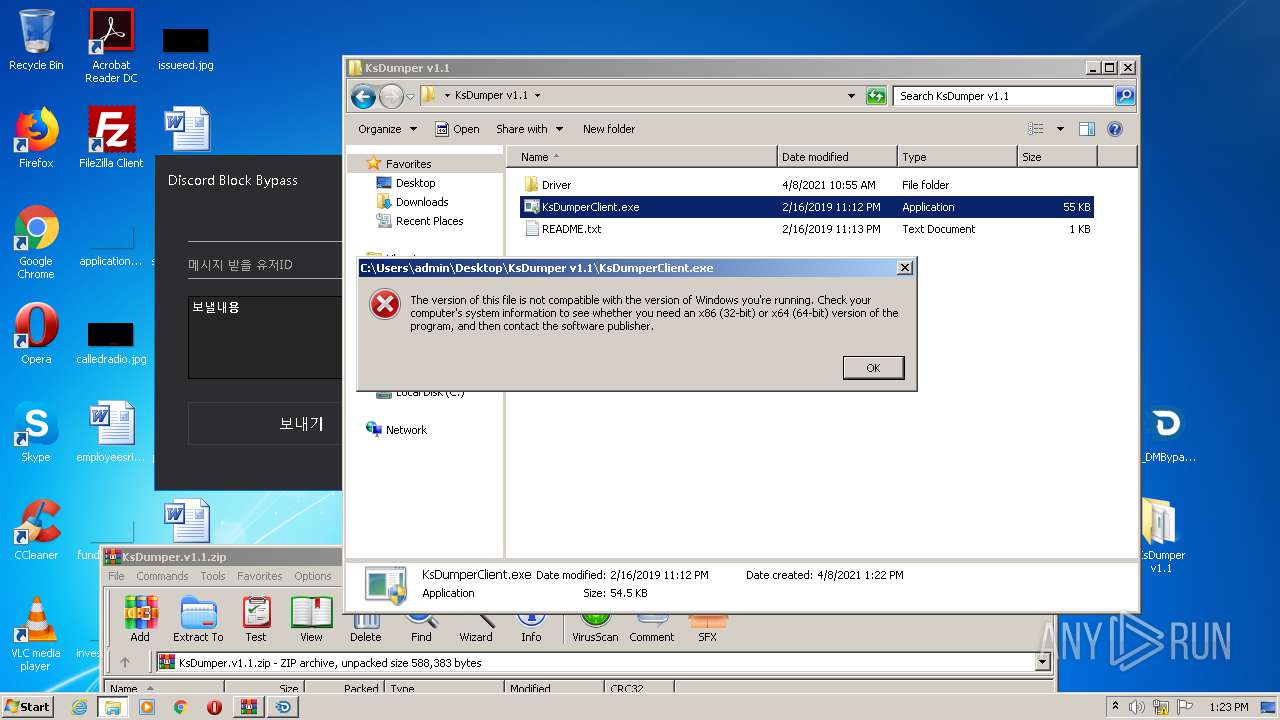1280x720 pixels.
Task: Open Acrobat Reader DC desktop icon
Action: [x=111, y=46]
